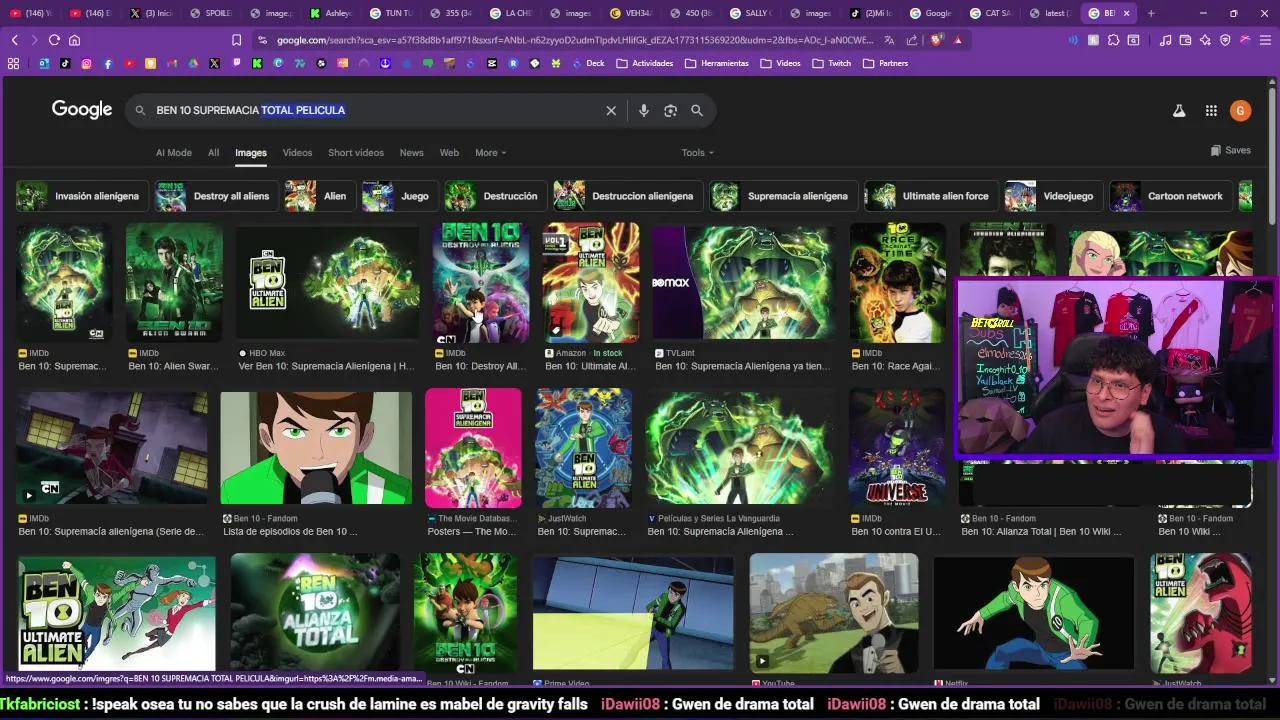The width and height of the screenshot is (1280, 720).
Task: Filter by Destroy all aliens chip
Action: [216, 196]
